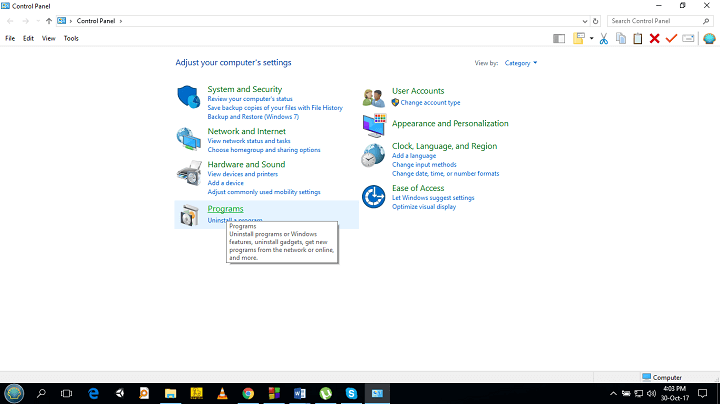Click View network status and tasks
720x404 pixels.
[x=248, y=141]
